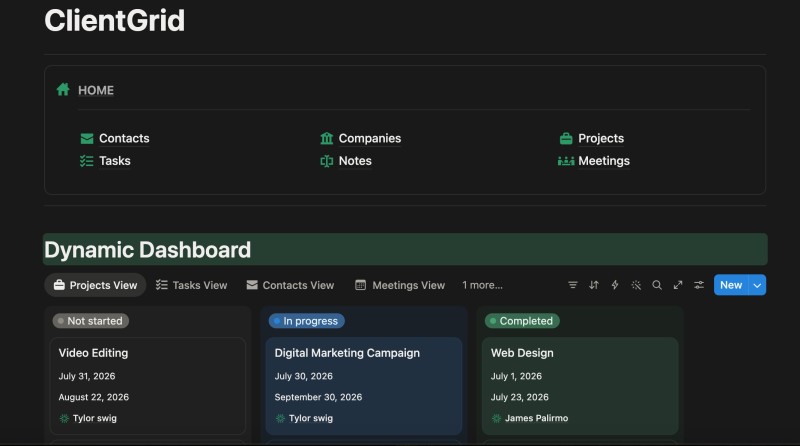800x446 pixels.
Task: Click the ClientGrid page title
Action: coord(114,20)
